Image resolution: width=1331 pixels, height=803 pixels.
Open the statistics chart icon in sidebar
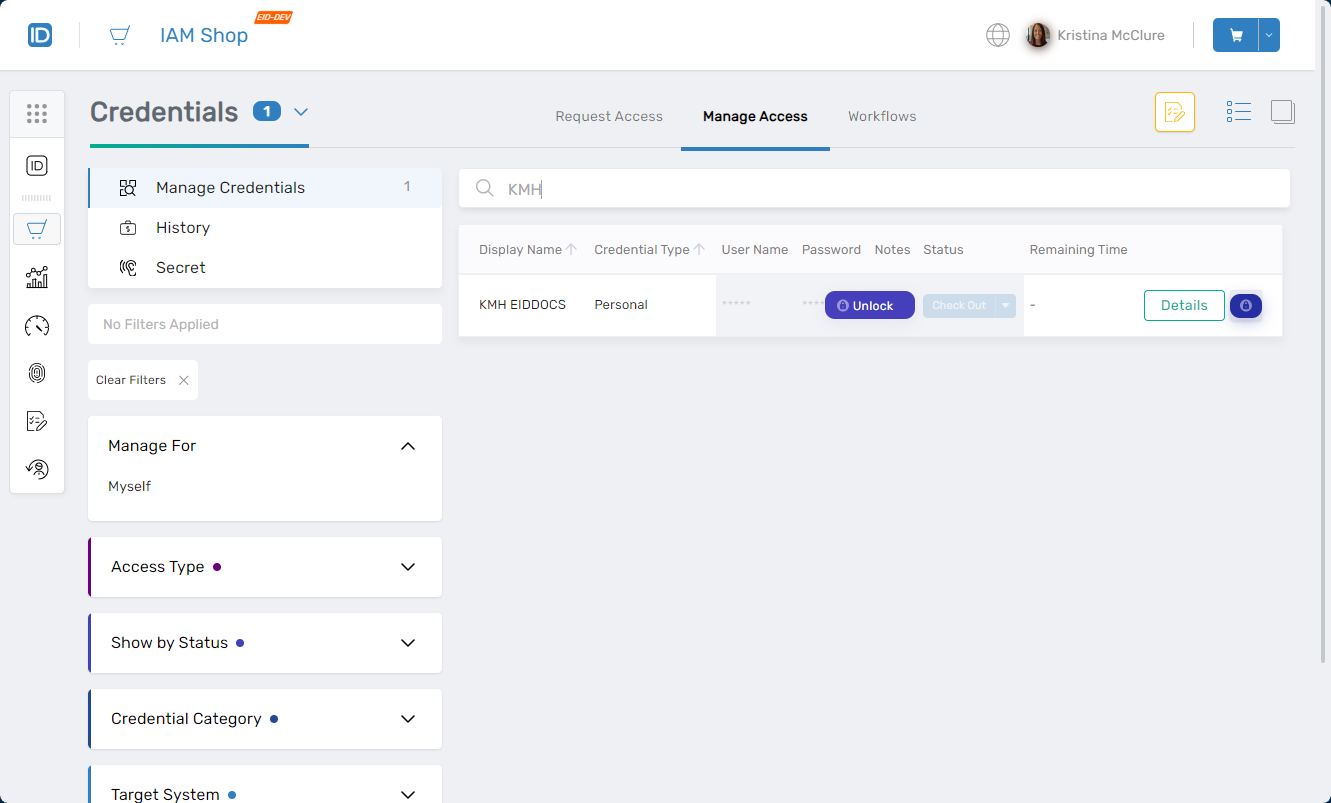37,277
